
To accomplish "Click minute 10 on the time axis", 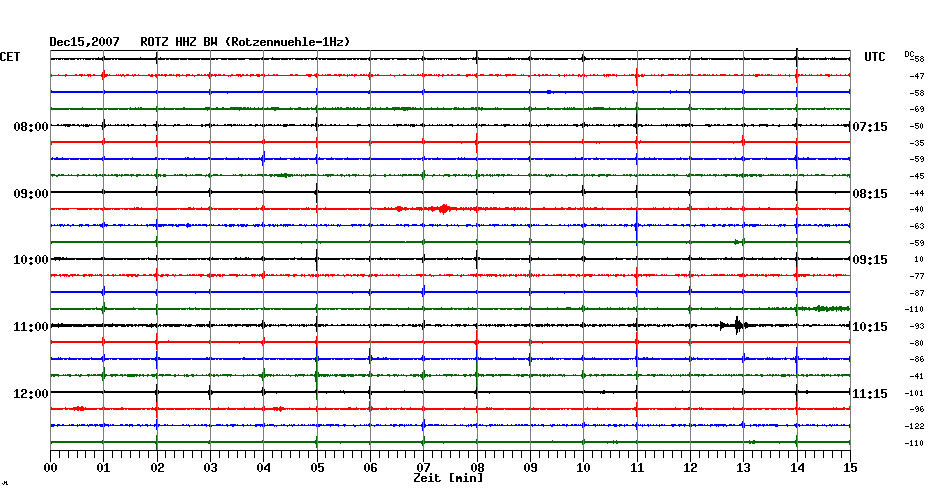I will (x=584, y=468).
